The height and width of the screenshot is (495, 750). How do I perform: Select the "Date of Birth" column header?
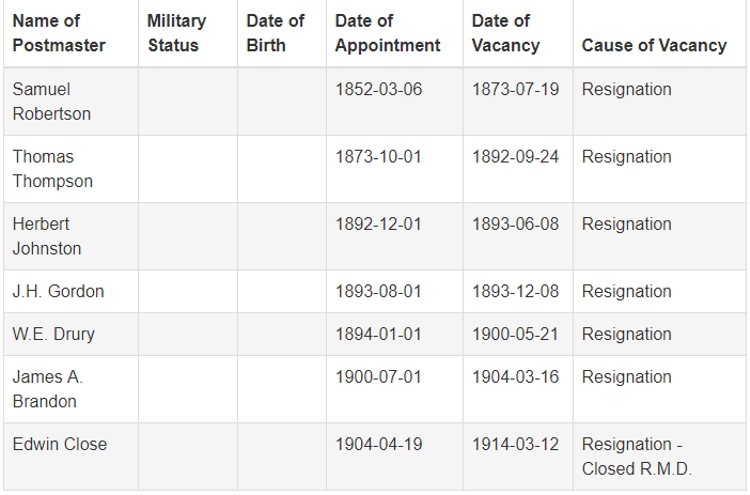275,33
